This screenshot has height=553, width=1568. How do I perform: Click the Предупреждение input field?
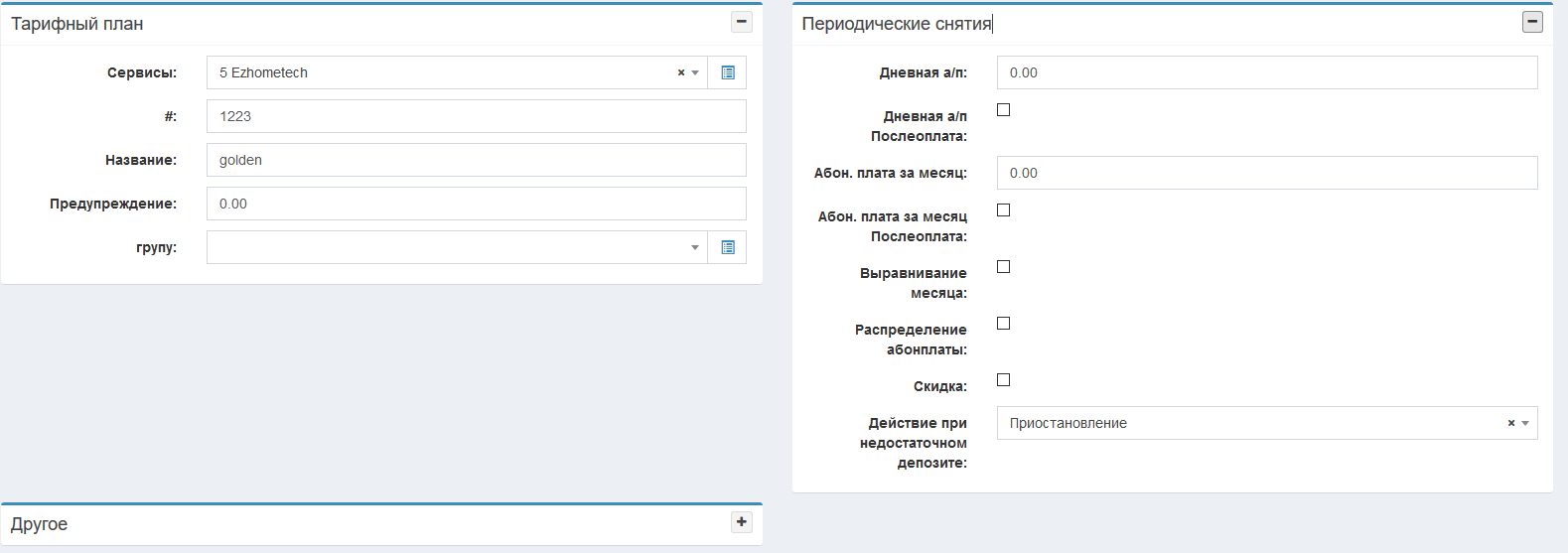click(477, 204)
